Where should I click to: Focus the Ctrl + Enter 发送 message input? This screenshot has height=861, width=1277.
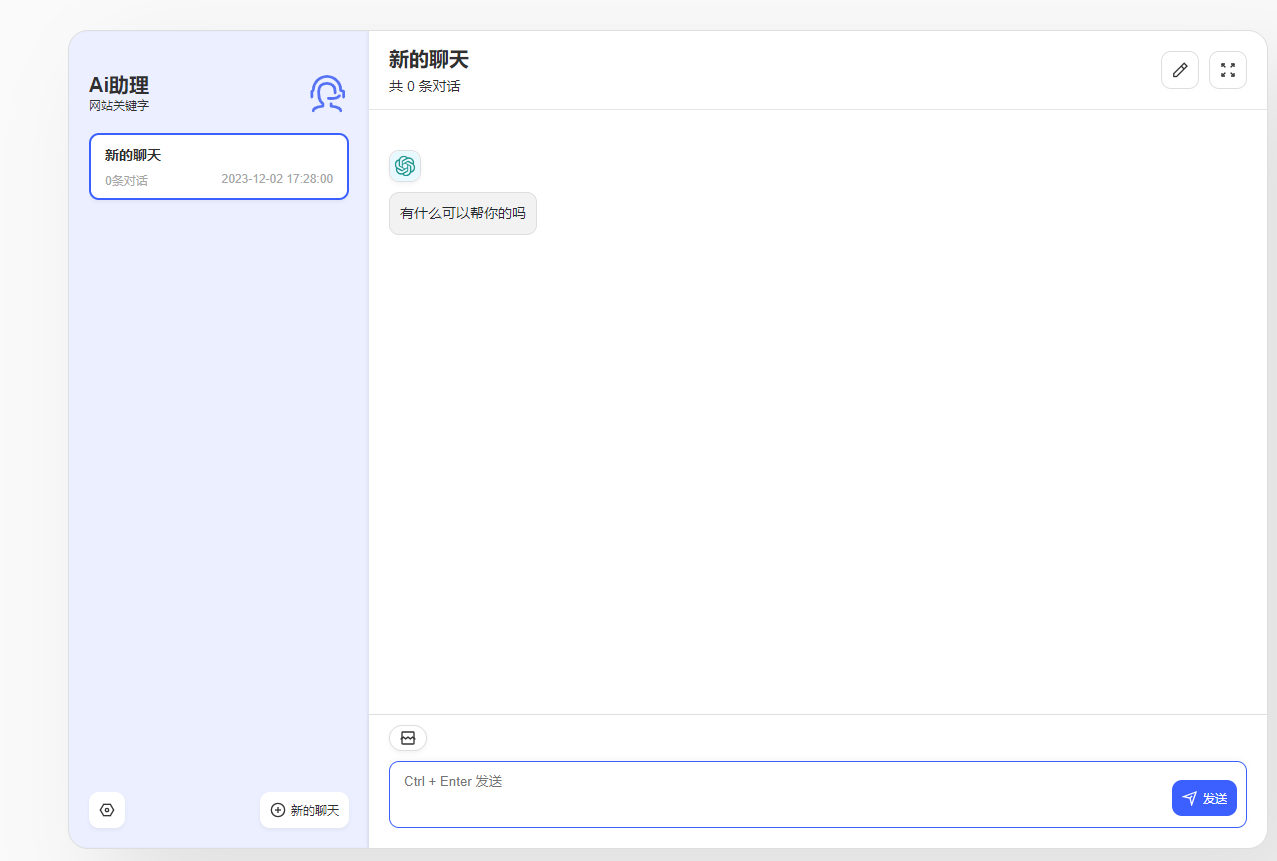click(x=780, y=795)
